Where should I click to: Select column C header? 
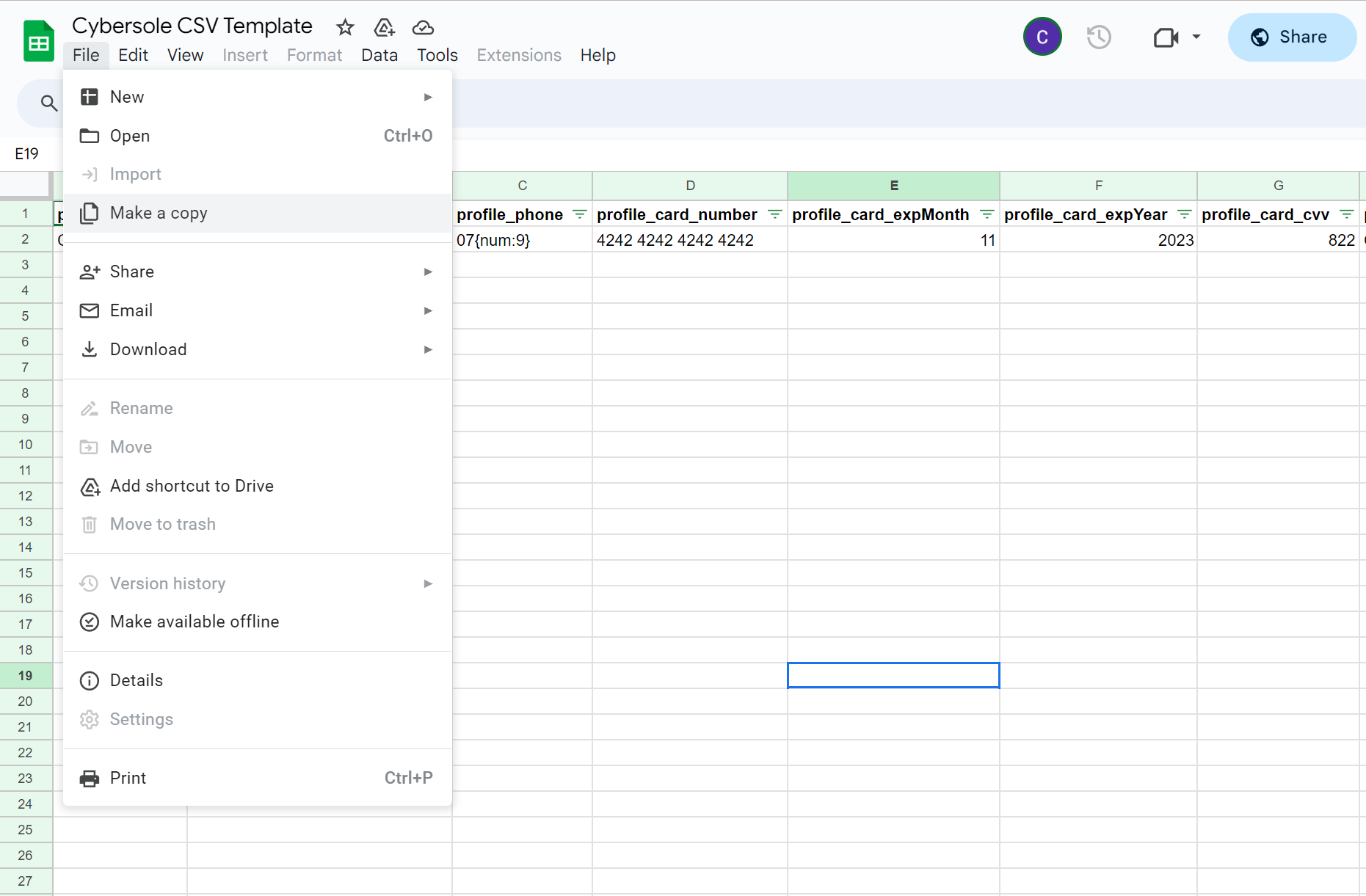[523, 186]
